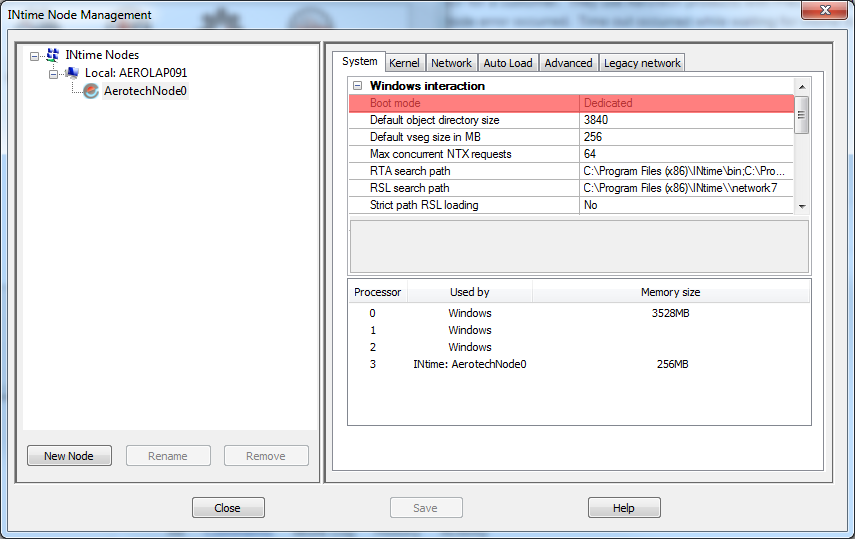
Task: Go to the Auto Load tab
Action: click(x=508, y=63)
